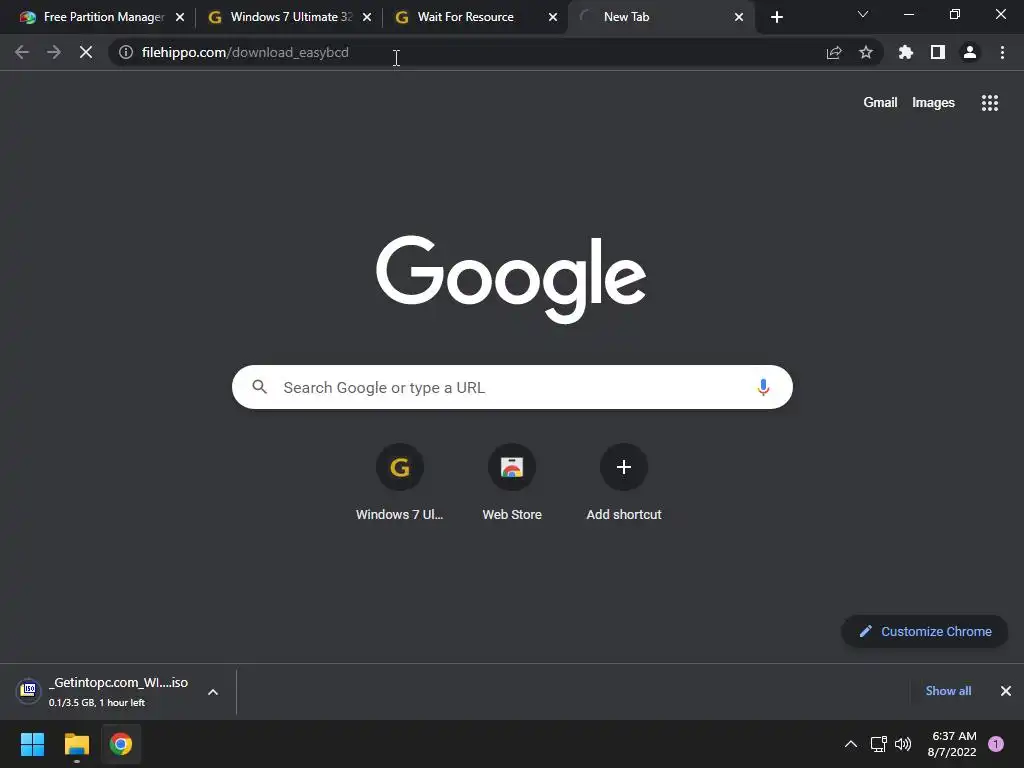Open the Gmail link
1024x768 pixels.
tap(880, 103)
